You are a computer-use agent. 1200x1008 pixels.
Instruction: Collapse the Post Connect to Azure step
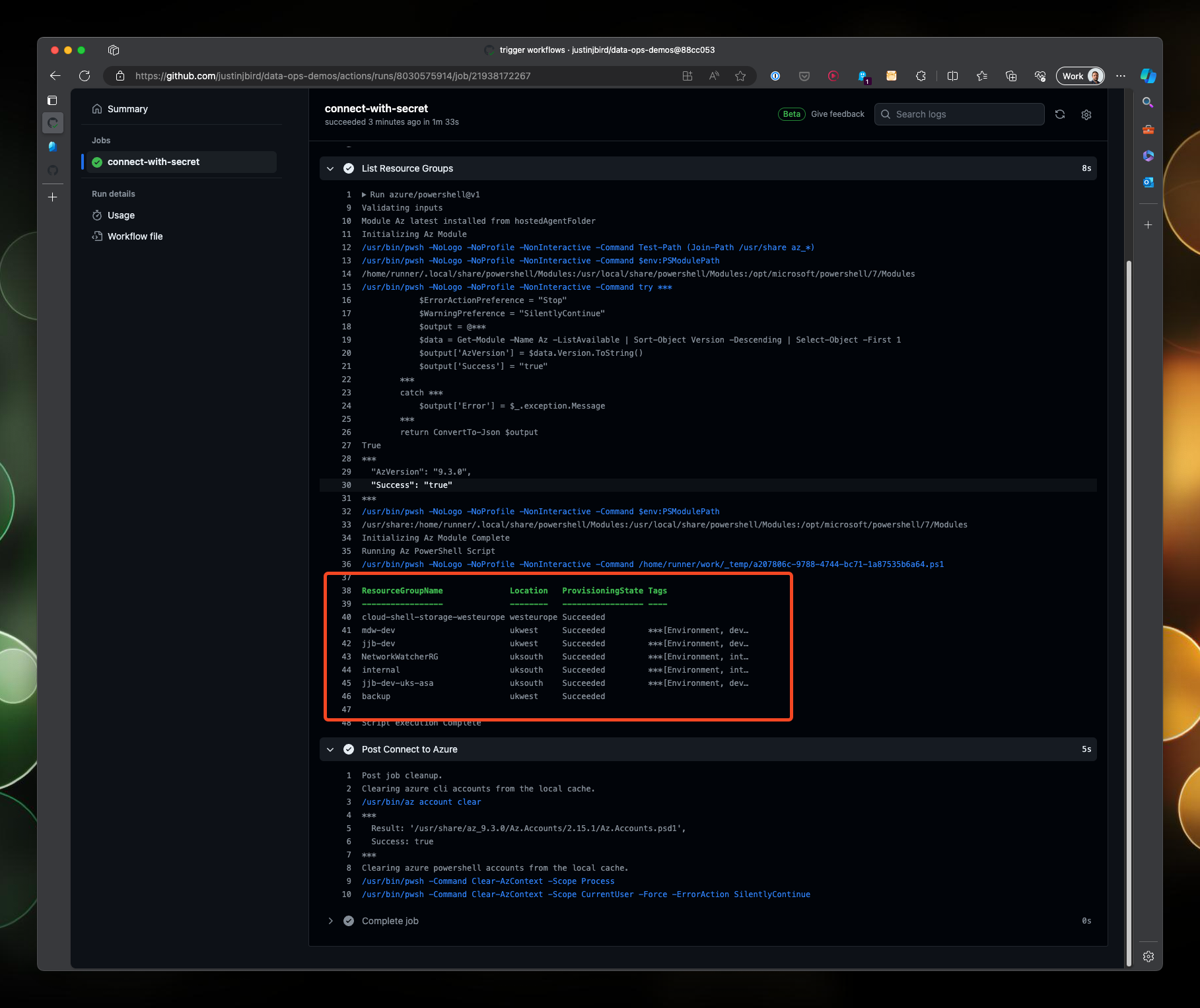click(330, 749)
